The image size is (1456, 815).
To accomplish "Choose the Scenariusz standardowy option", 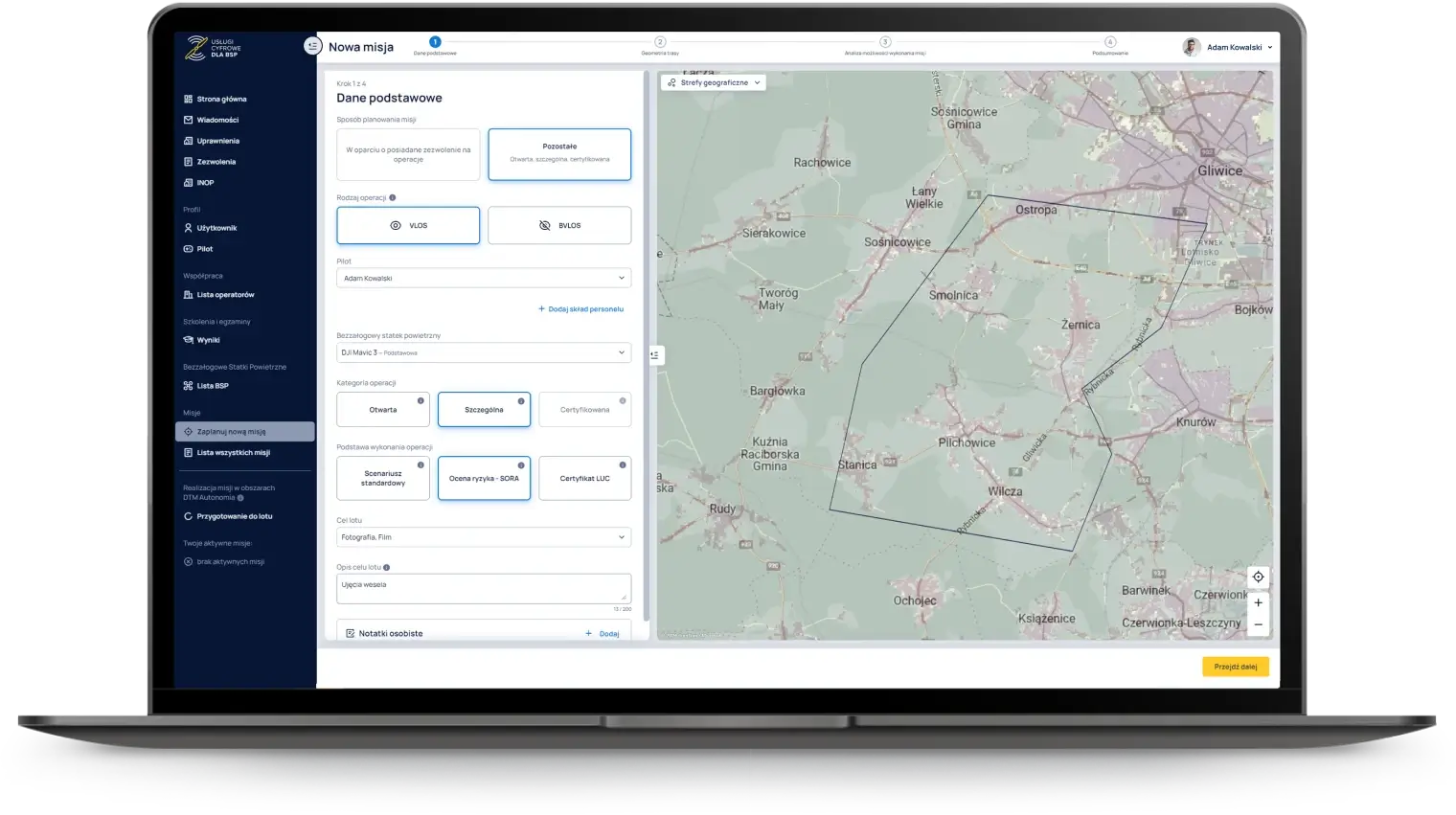I will pos(383,479).
